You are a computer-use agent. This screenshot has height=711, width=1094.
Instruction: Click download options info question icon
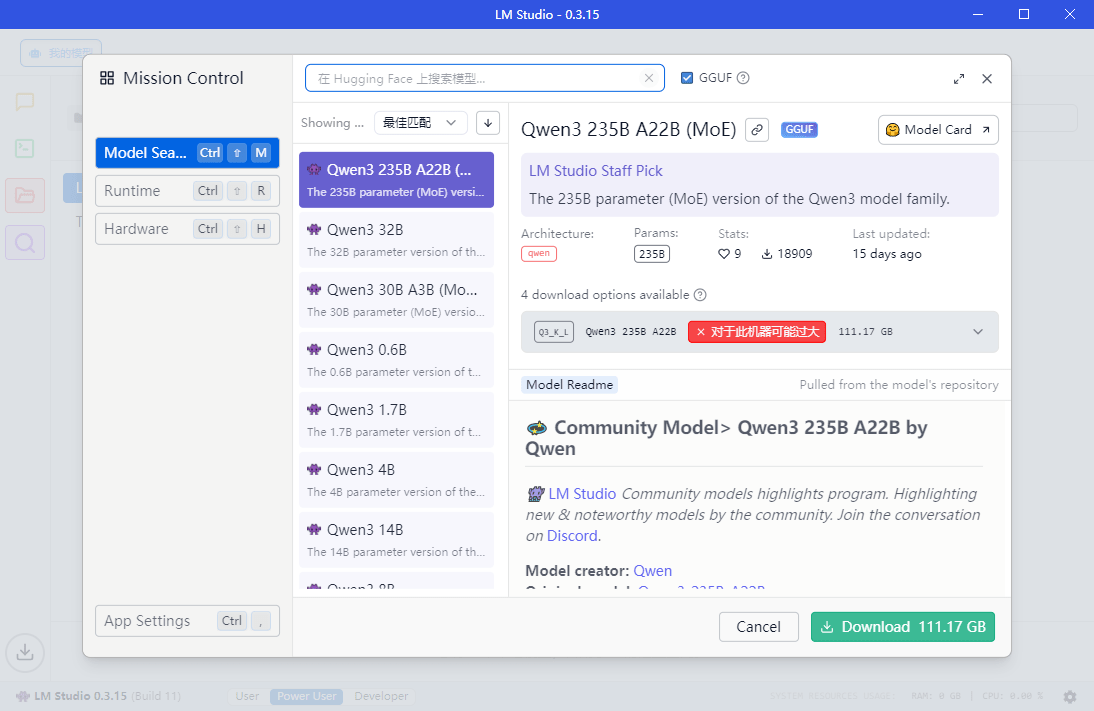point(700,295)
